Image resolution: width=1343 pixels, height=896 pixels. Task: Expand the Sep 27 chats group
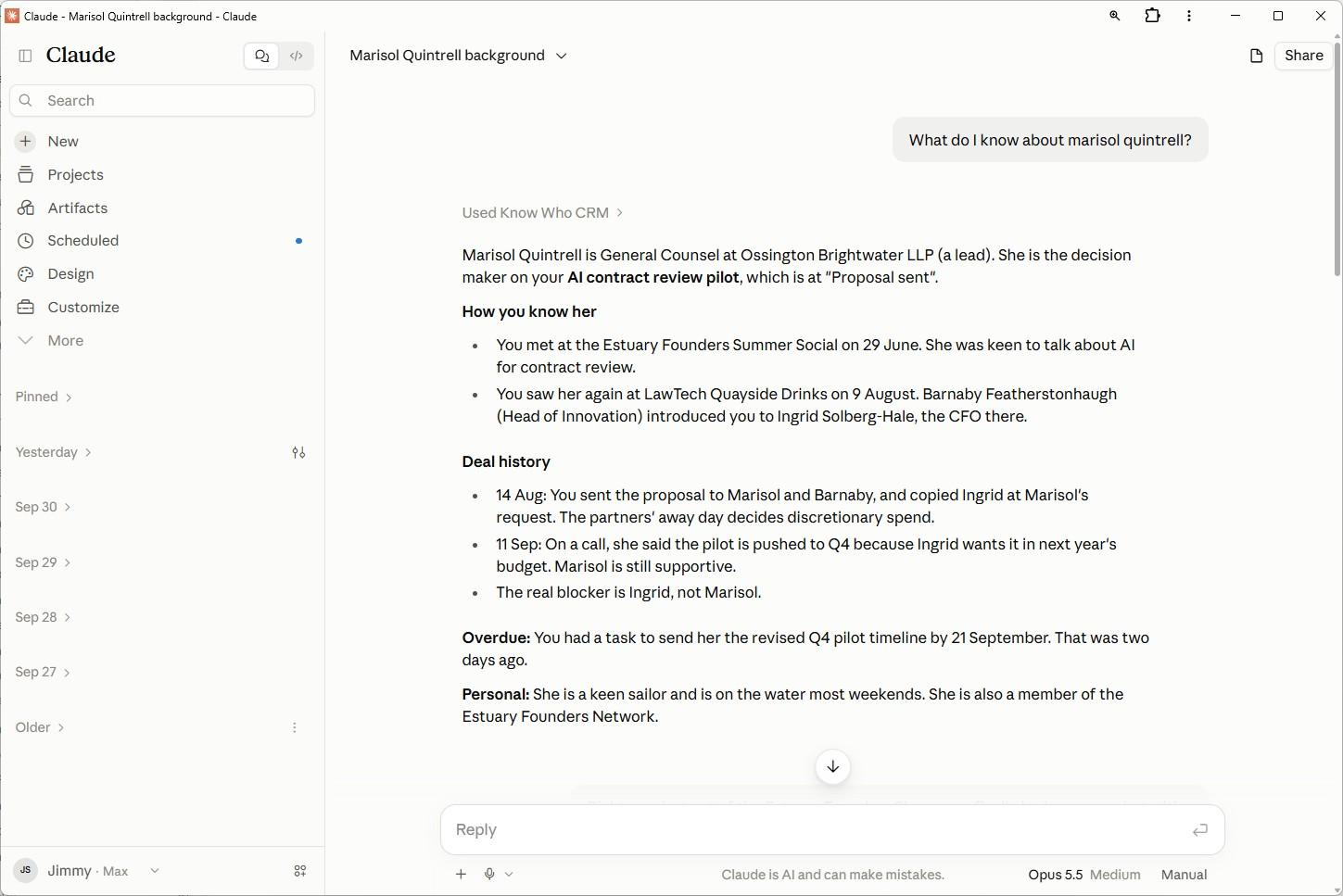click(x=43, y=672)
